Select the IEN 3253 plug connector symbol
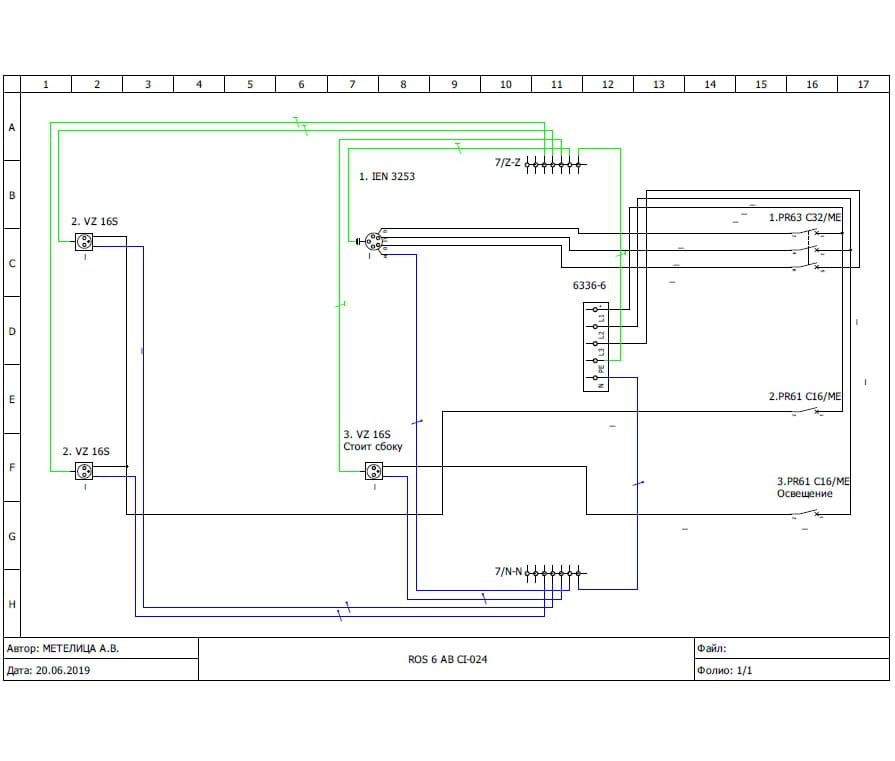The width and height of the screenshot is (895, 761). 373,241
